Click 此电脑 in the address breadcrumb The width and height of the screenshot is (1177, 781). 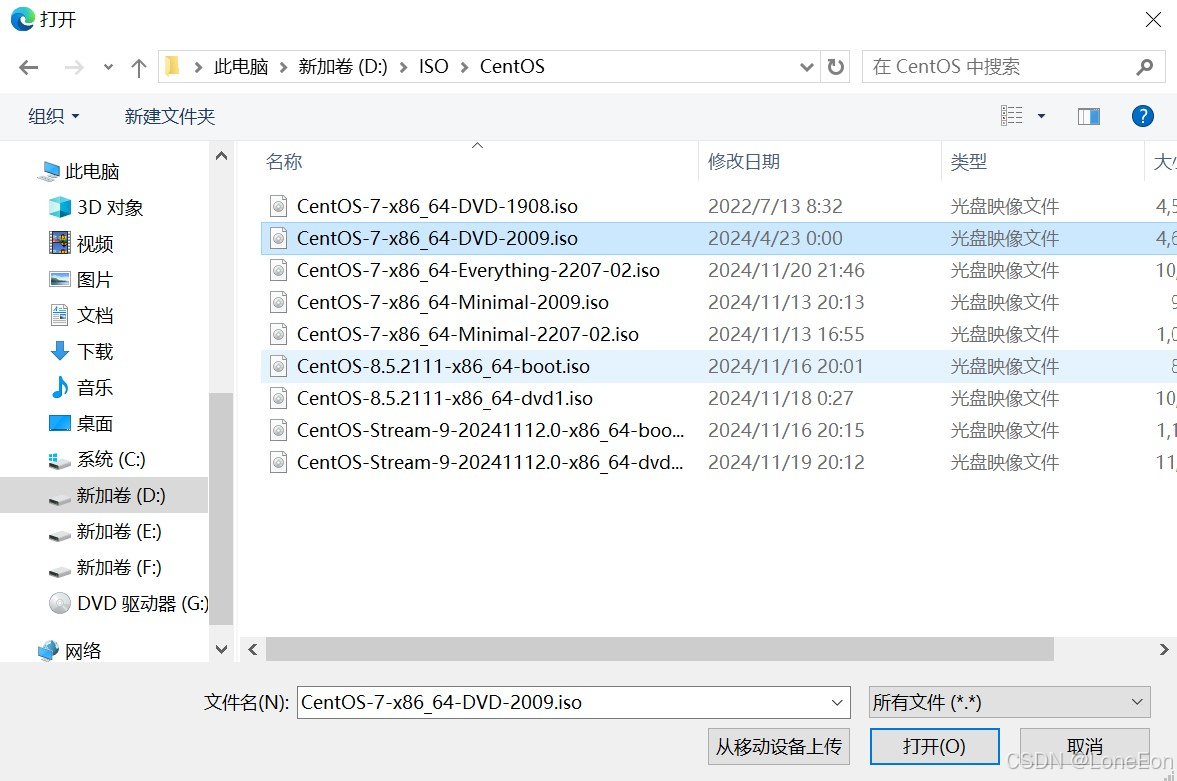tap(241, 67)
